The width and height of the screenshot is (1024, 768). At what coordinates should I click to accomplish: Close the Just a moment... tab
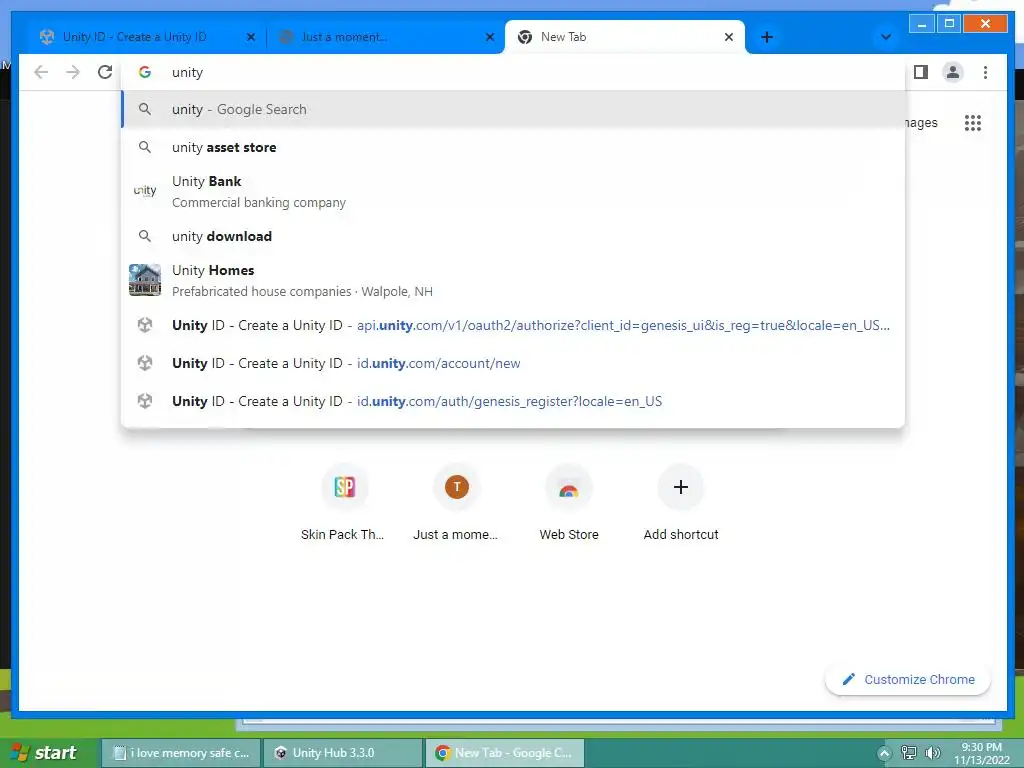(x=490, y=37)
